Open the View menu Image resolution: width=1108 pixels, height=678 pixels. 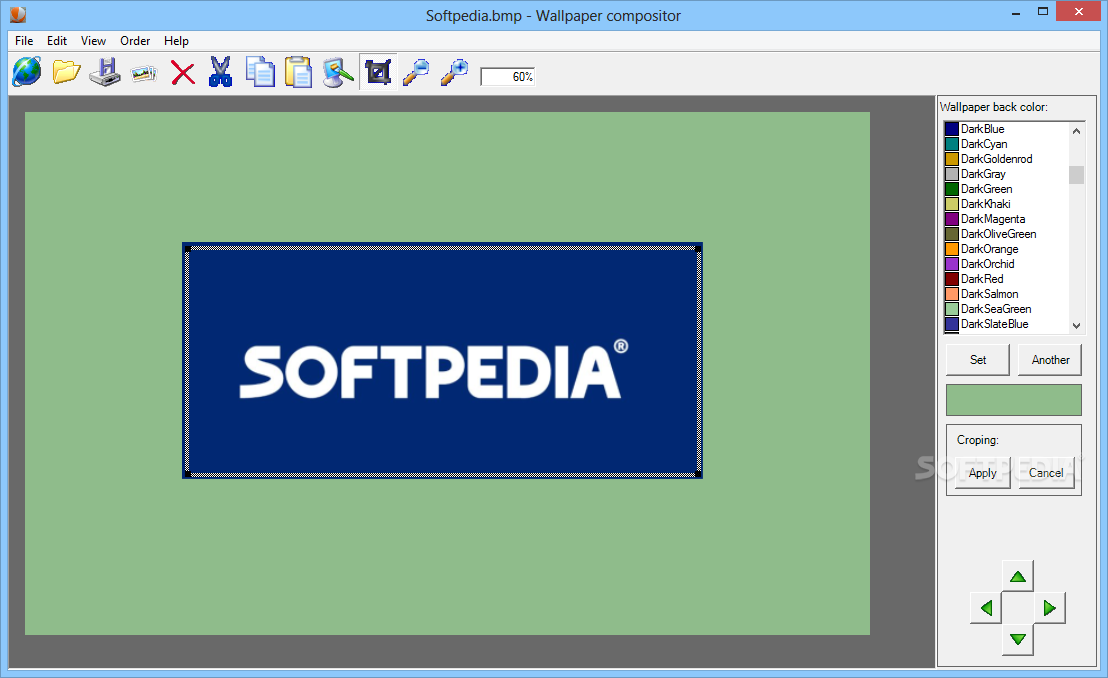point(93,41)
